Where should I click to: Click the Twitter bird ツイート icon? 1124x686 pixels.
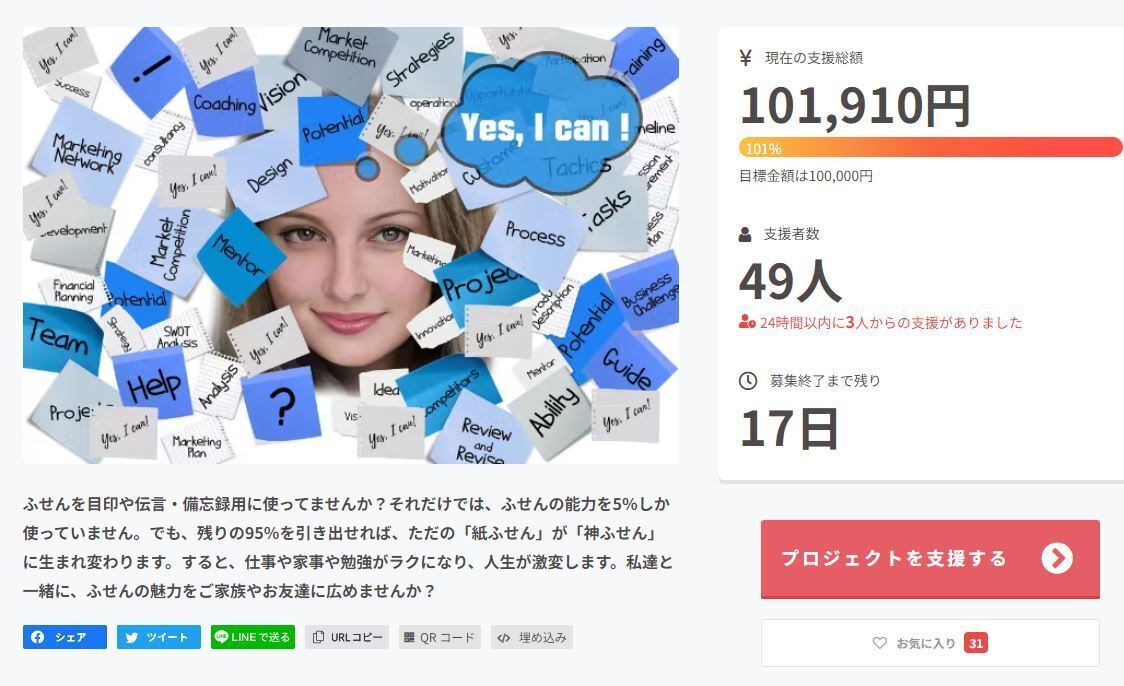pos(132,637)
